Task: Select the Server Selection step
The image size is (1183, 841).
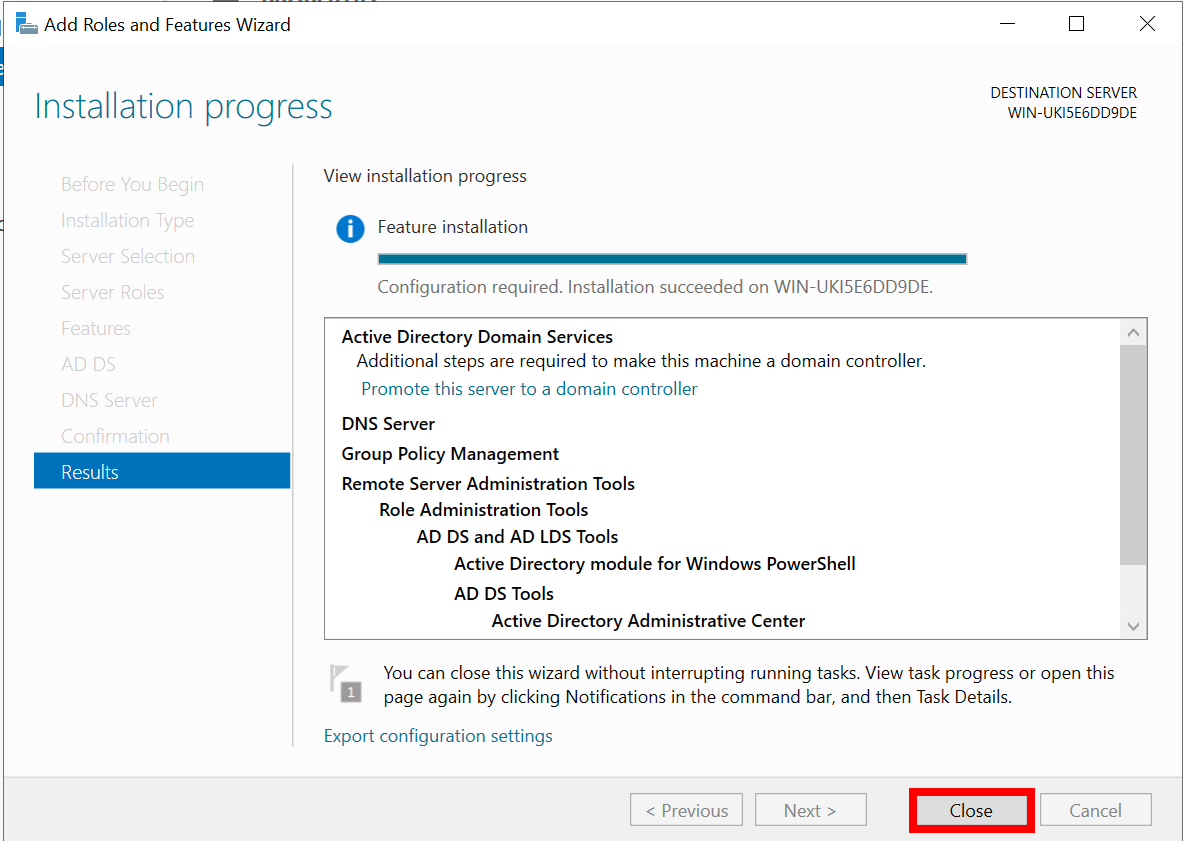Action: (128, 256)
